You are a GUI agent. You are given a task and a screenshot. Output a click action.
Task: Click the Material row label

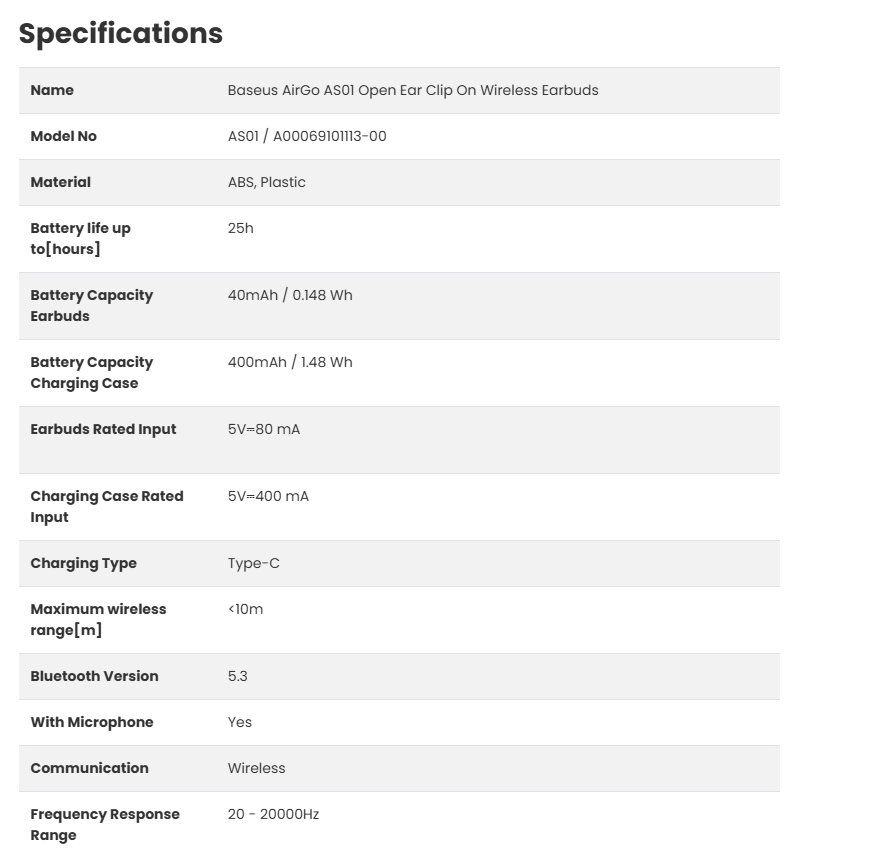tap(61, 182)
